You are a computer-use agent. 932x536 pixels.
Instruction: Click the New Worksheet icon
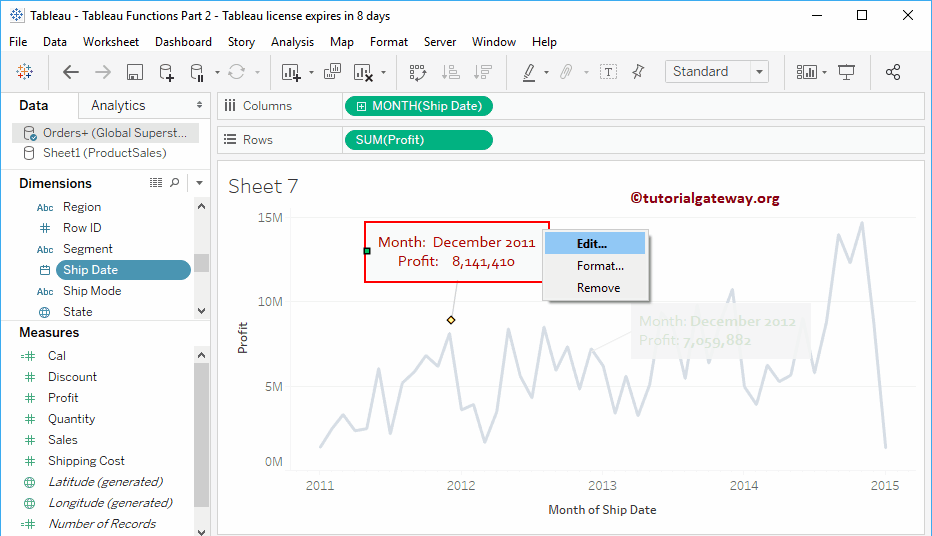[x=291, y=72]
